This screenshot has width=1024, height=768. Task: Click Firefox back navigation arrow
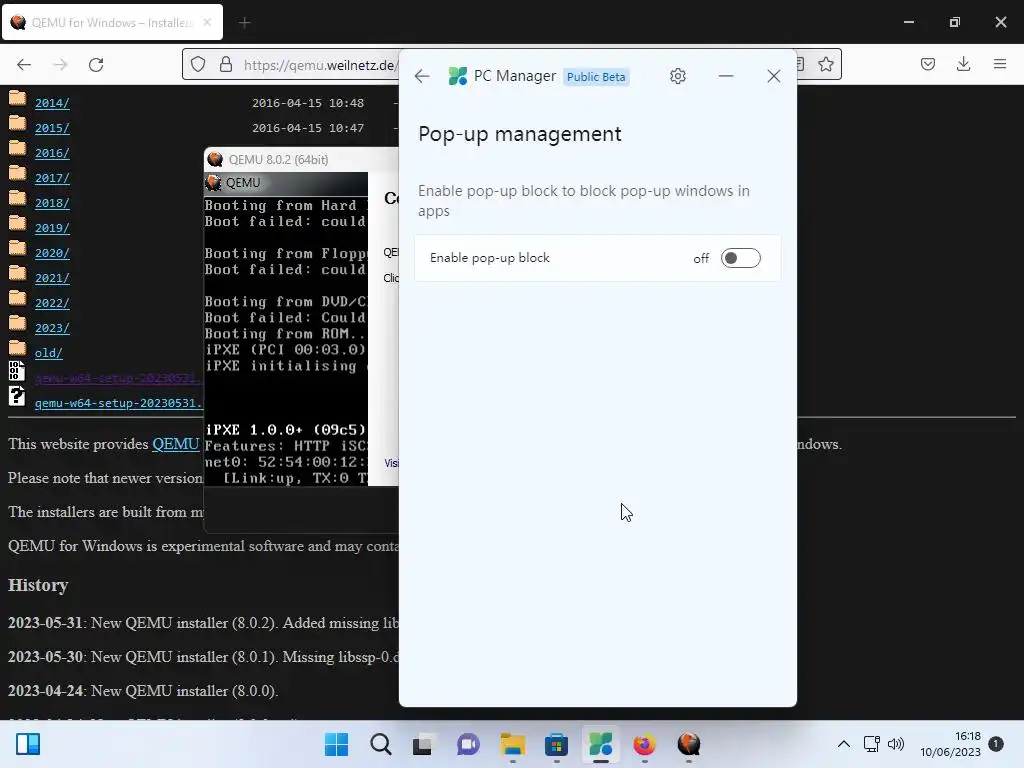point(24,64)
